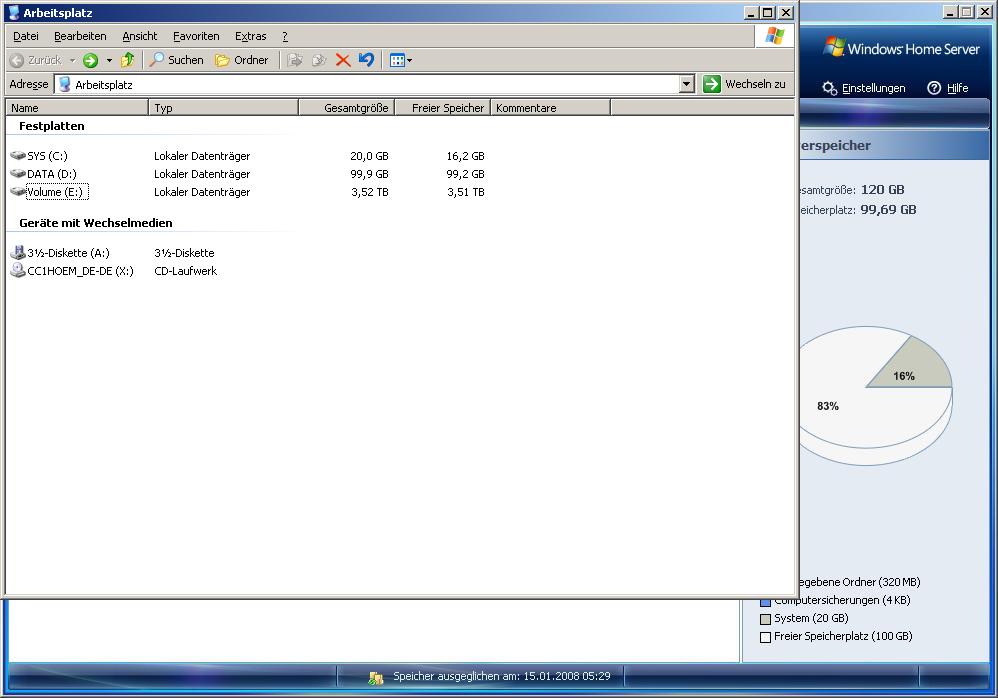This screenshot has width=998, height=698.
Task: Open the Favoriten menu
Action: pos(196,36)
